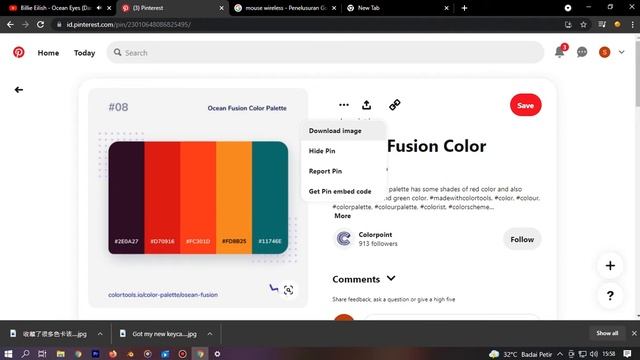
Task: Click the teal #11746E swatch
Action: coord(270,198)
